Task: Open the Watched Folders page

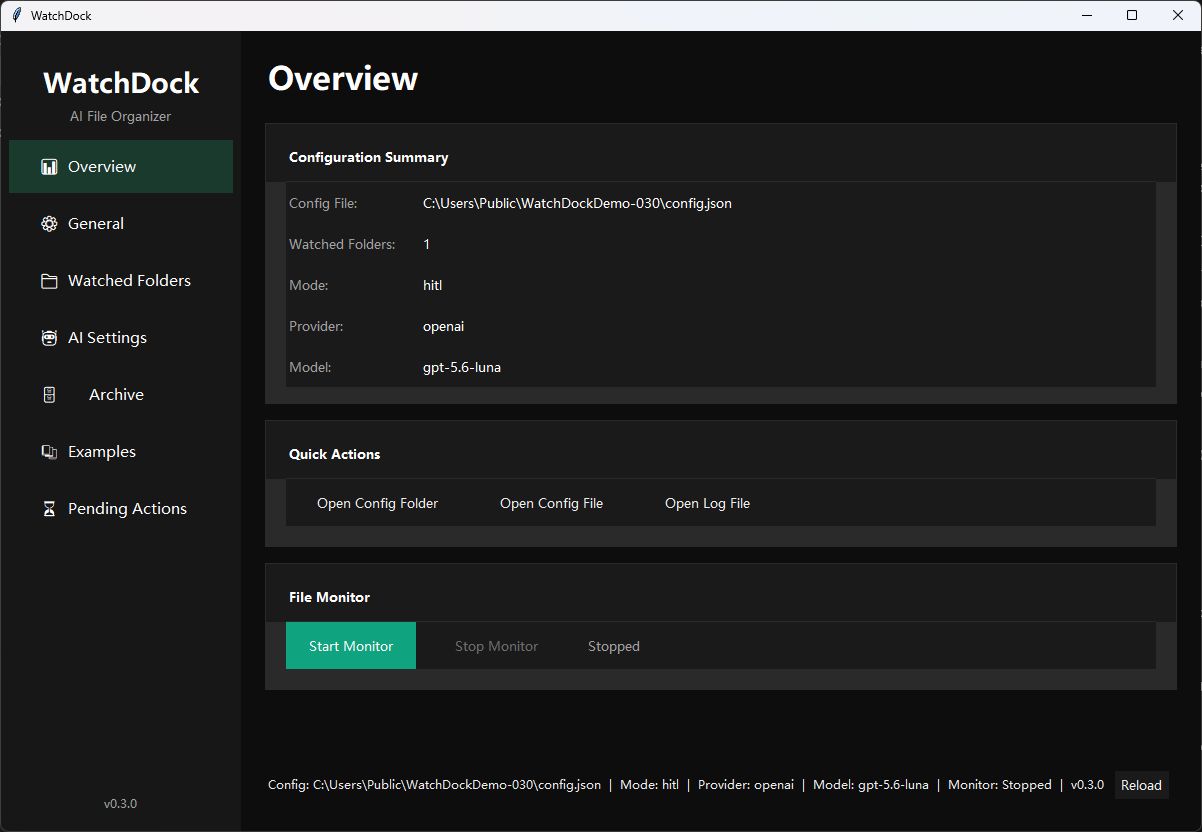Action: tap(121, 281)
